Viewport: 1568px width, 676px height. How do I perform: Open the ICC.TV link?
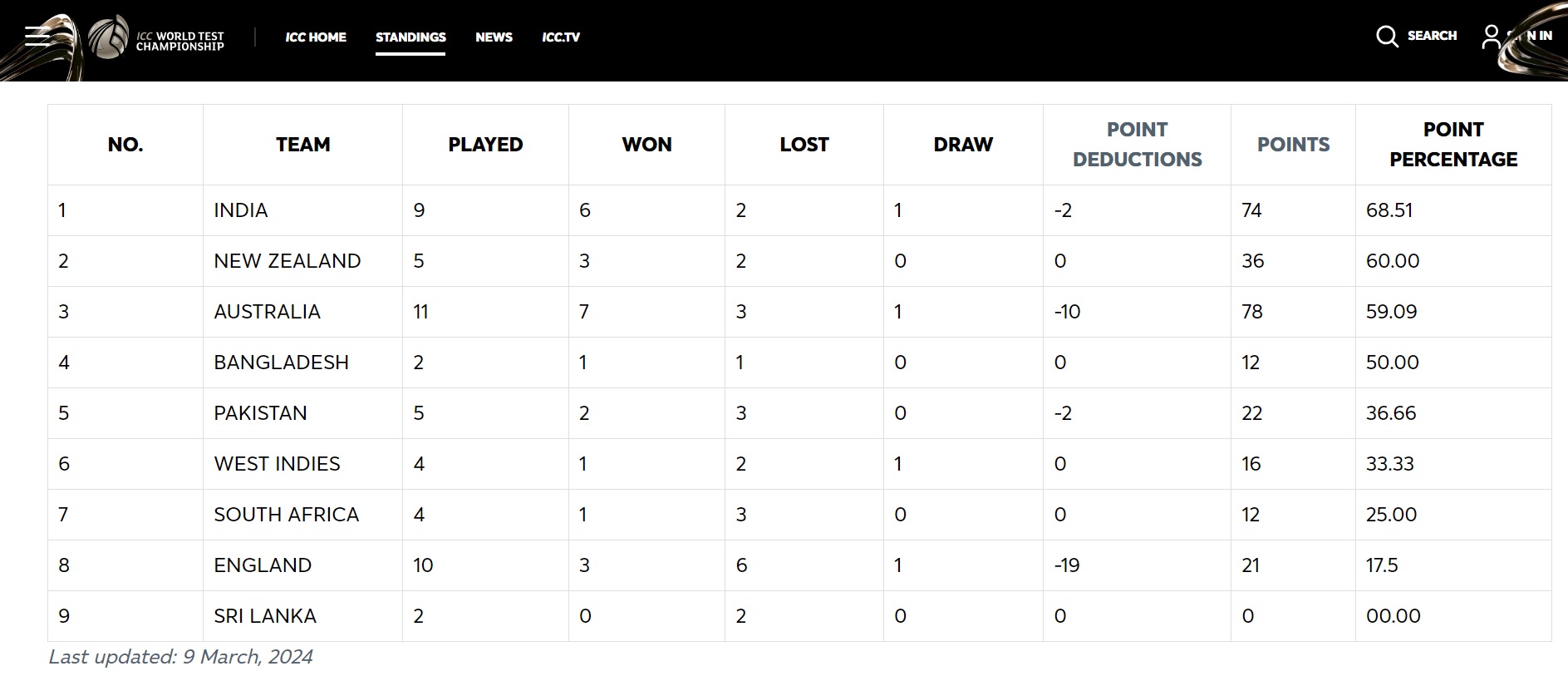point(561,37)
